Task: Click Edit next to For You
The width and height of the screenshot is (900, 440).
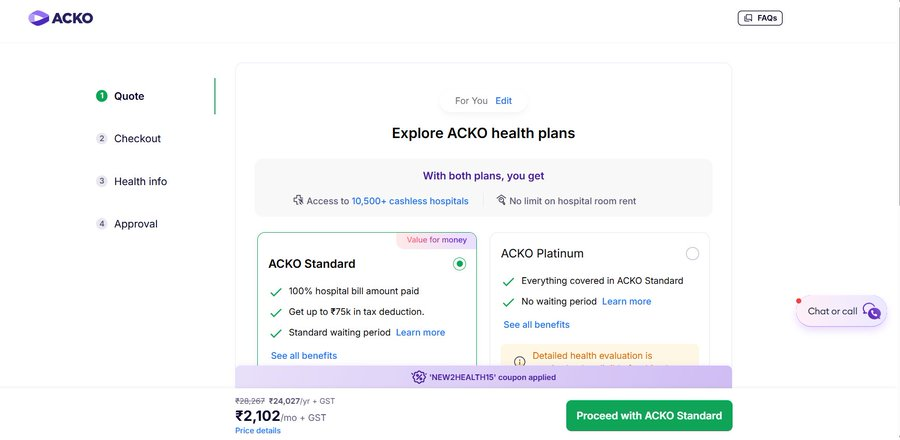Action: [x=503, y=100]
